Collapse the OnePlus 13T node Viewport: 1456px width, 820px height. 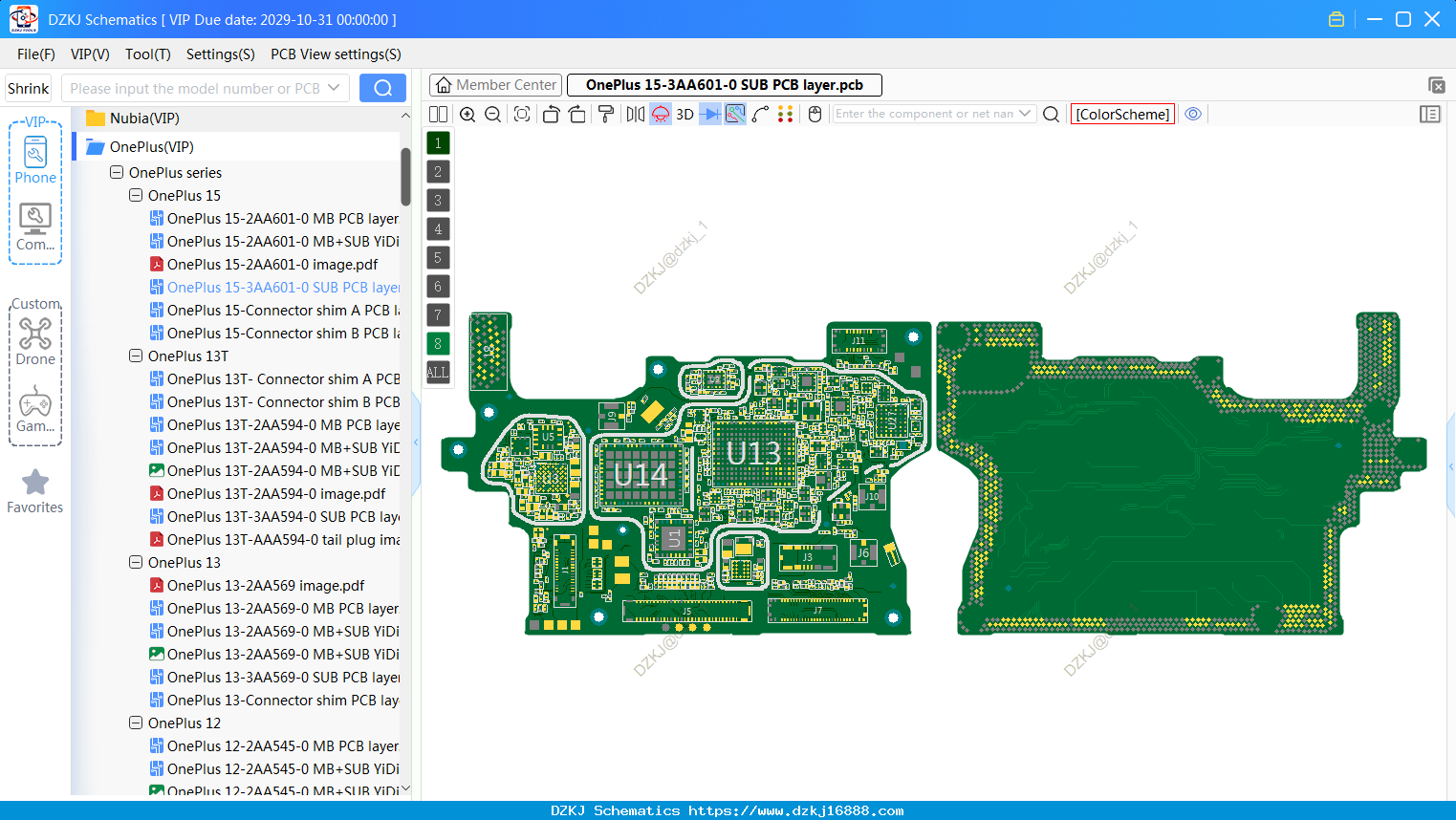coord(136,356)
